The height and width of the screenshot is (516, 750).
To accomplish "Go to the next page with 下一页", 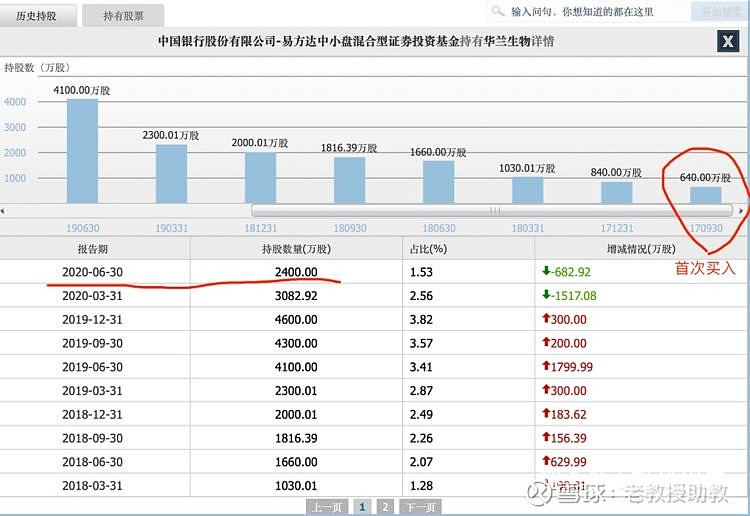I will pyautogui.click(x=419, y=507).
